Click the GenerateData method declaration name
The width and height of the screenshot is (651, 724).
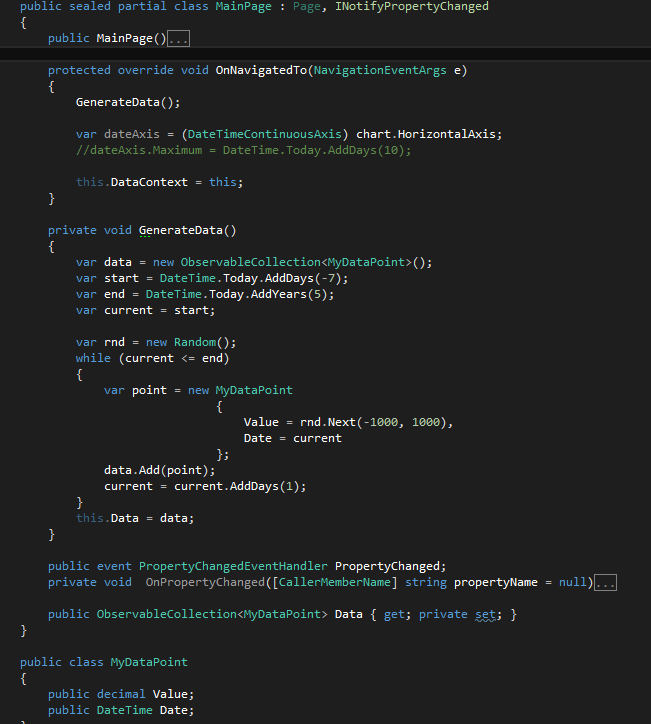(181, 230)
